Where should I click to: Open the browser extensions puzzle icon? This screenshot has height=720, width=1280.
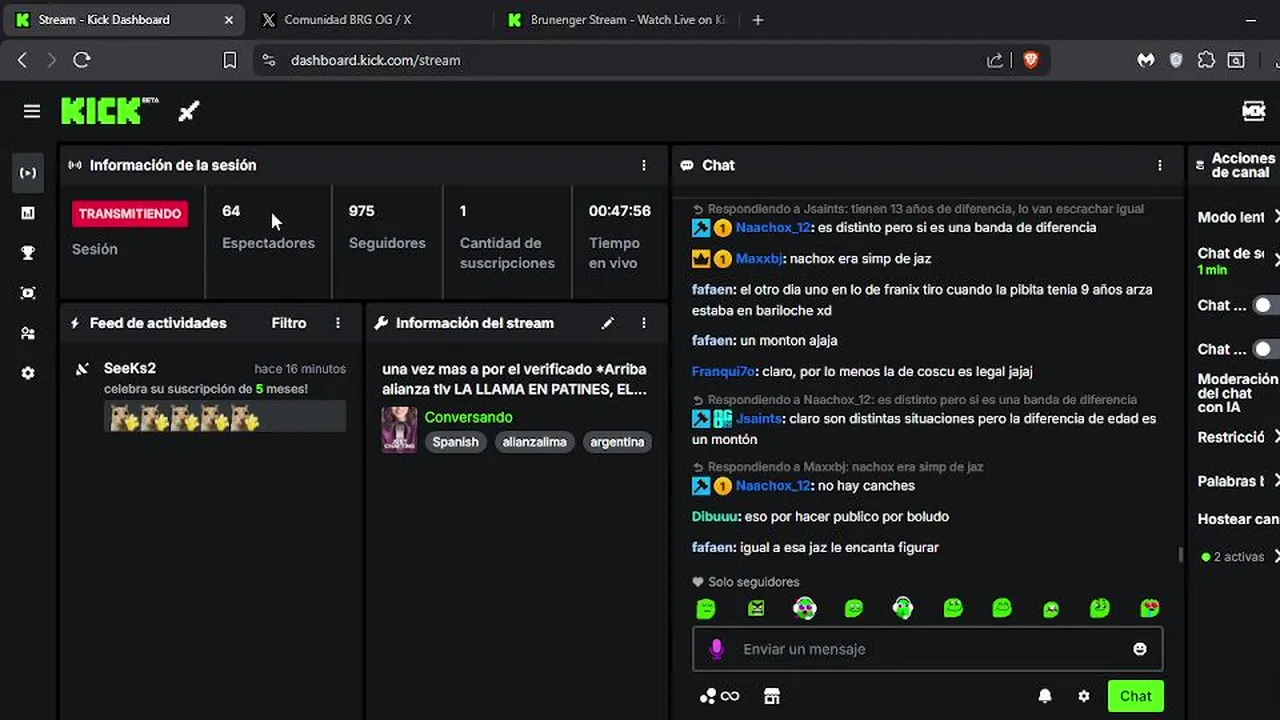[x=1207, y=60]
